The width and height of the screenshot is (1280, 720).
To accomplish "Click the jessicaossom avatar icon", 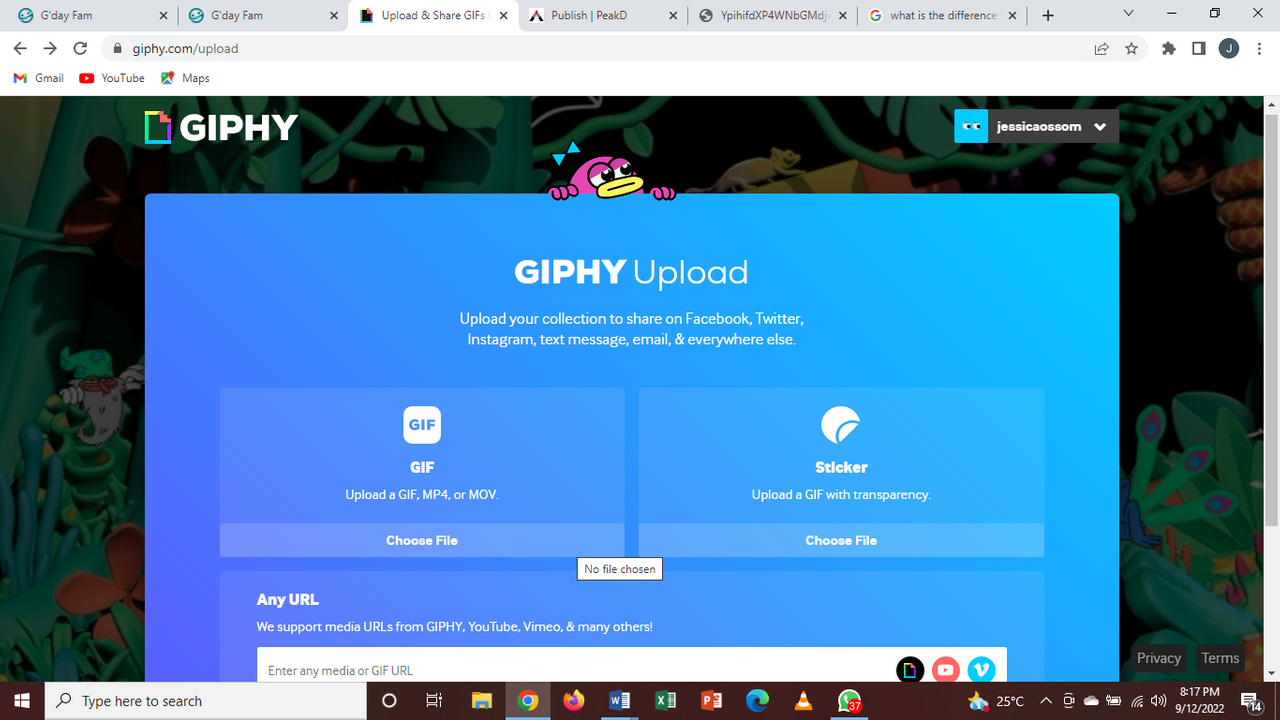I will click(x=971, y=126).
